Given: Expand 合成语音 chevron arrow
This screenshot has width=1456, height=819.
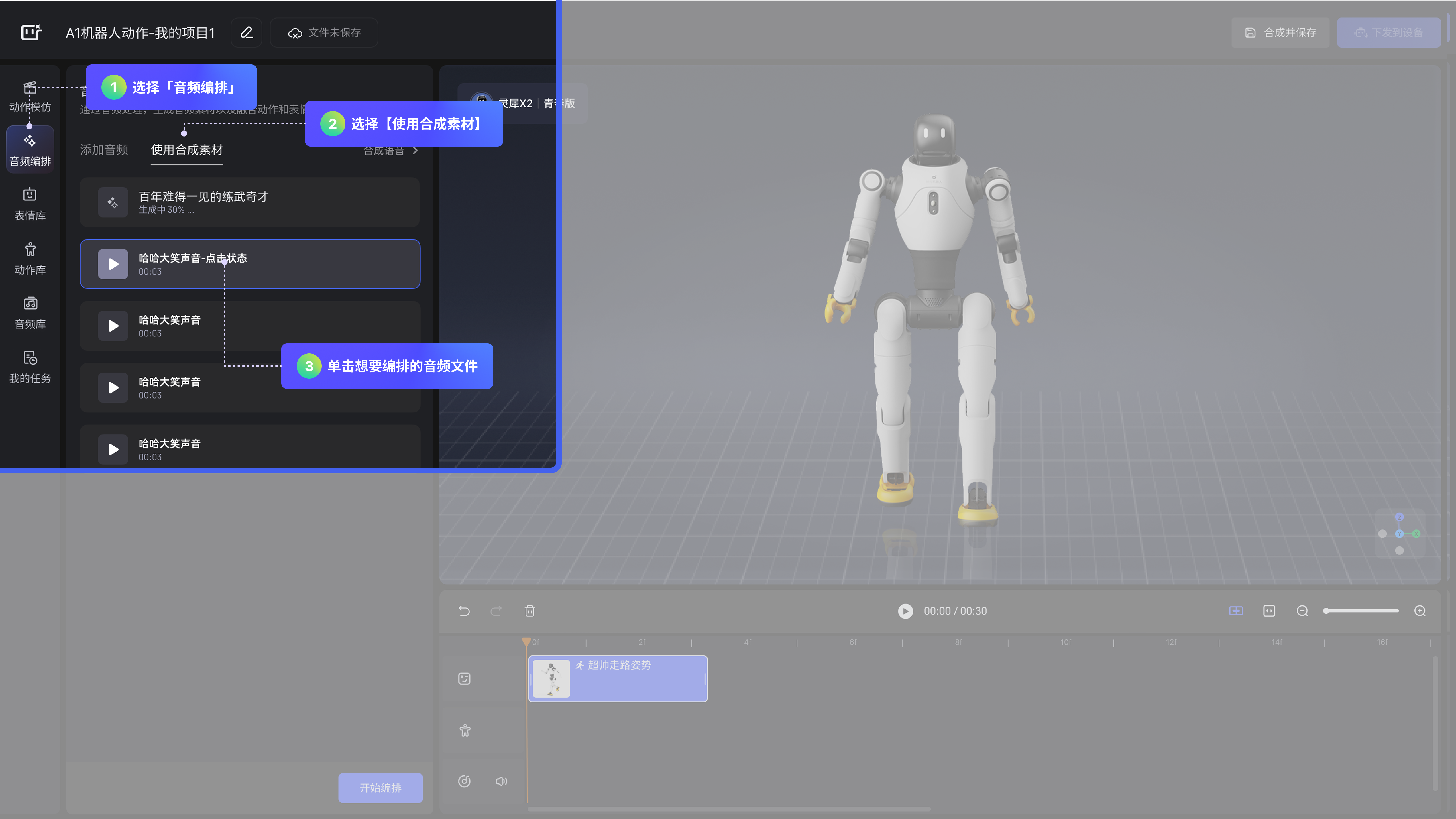Looking at the screenshot, I should click(x=416, y=150).
